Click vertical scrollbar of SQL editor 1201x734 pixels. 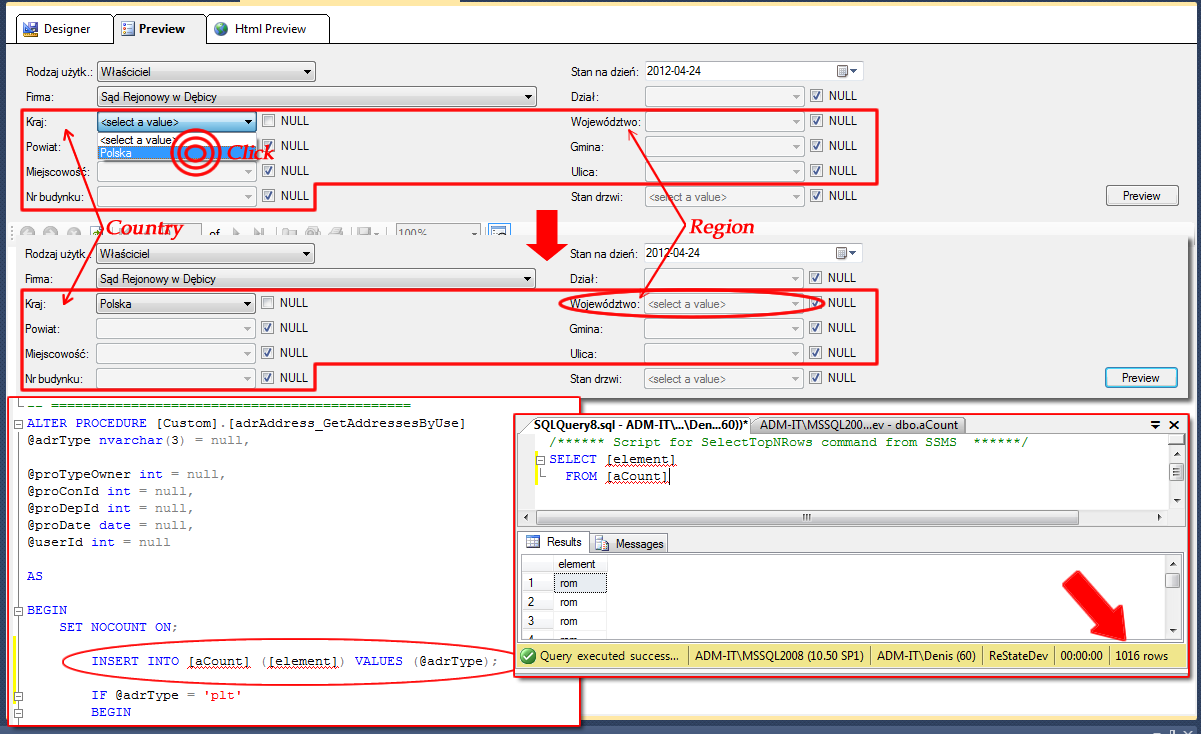tap(1177, 471)
